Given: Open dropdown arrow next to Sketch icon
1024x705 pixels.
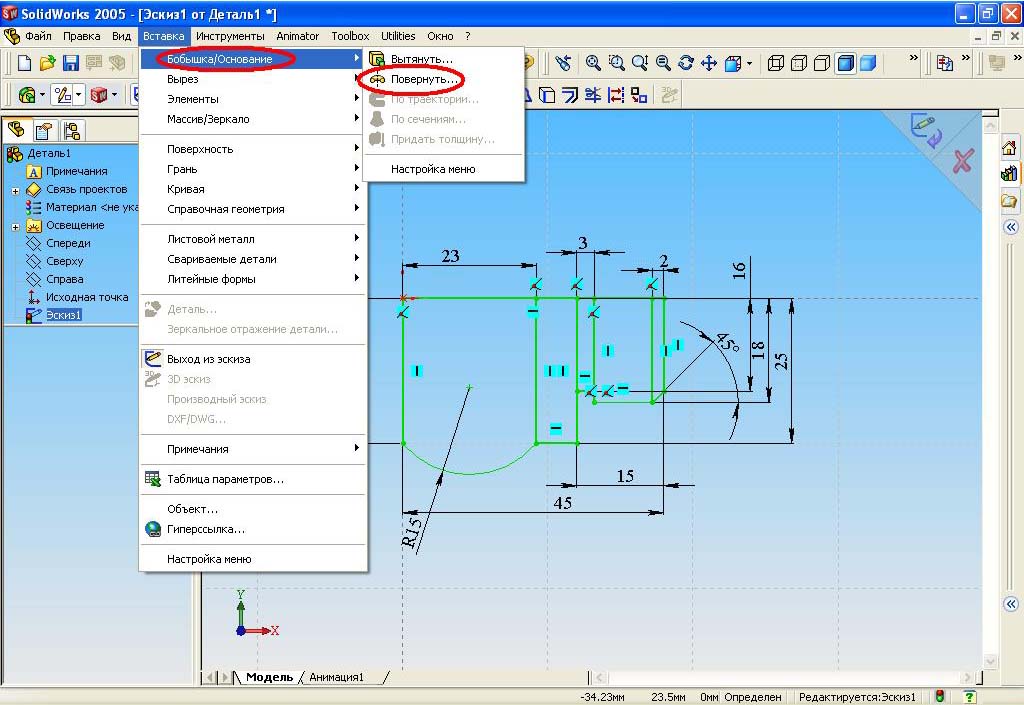Looking at the screenshot, I should pos(78,95).
